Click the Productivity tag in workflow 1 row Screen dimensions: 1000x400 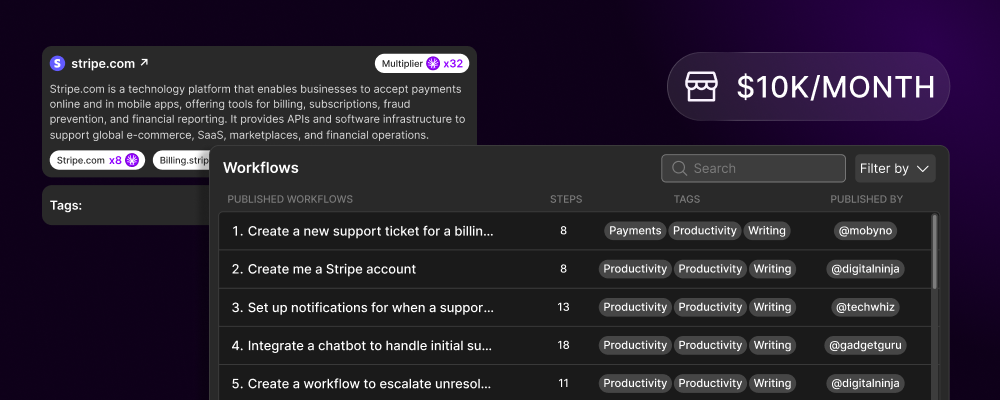point(705,231)
